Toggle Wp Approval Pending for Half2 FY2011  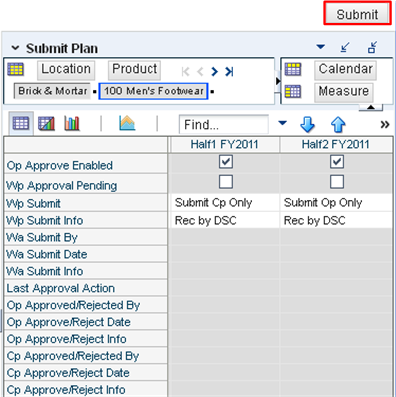(337, 182)
